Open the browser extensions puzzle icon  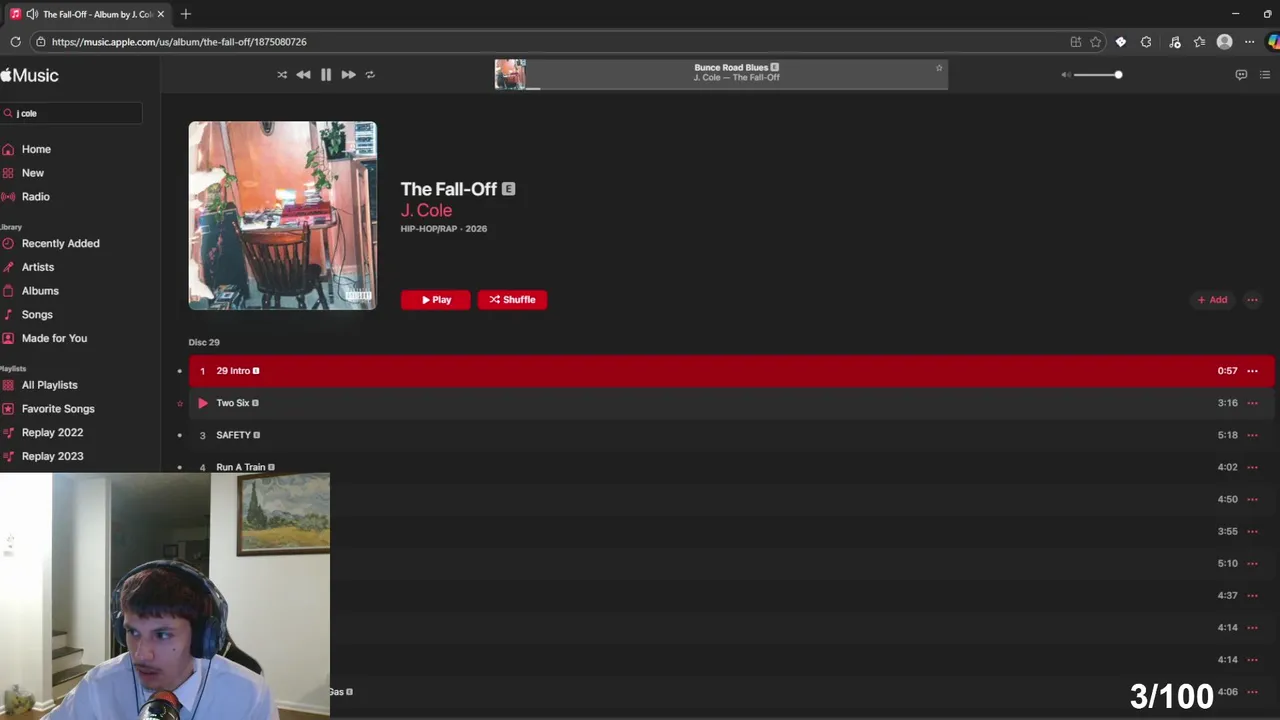tap(1146, 42)
